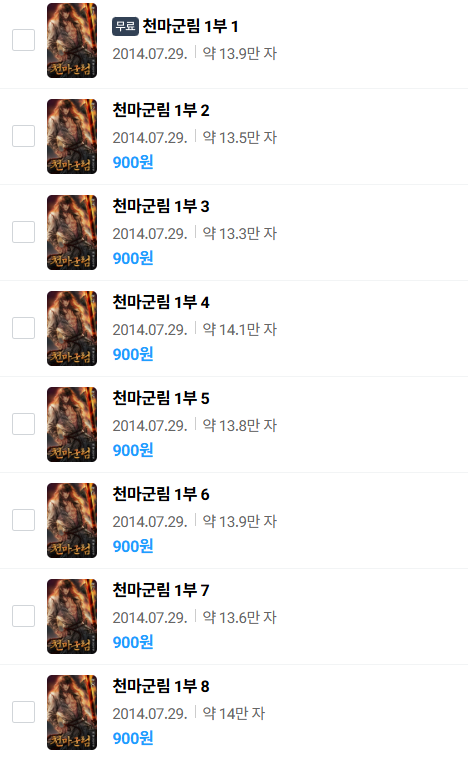Check the box for 천마군림 1부 1
The height and width of the screenshot is (760, 468).
pyautogui.click(x=23, y=40)
